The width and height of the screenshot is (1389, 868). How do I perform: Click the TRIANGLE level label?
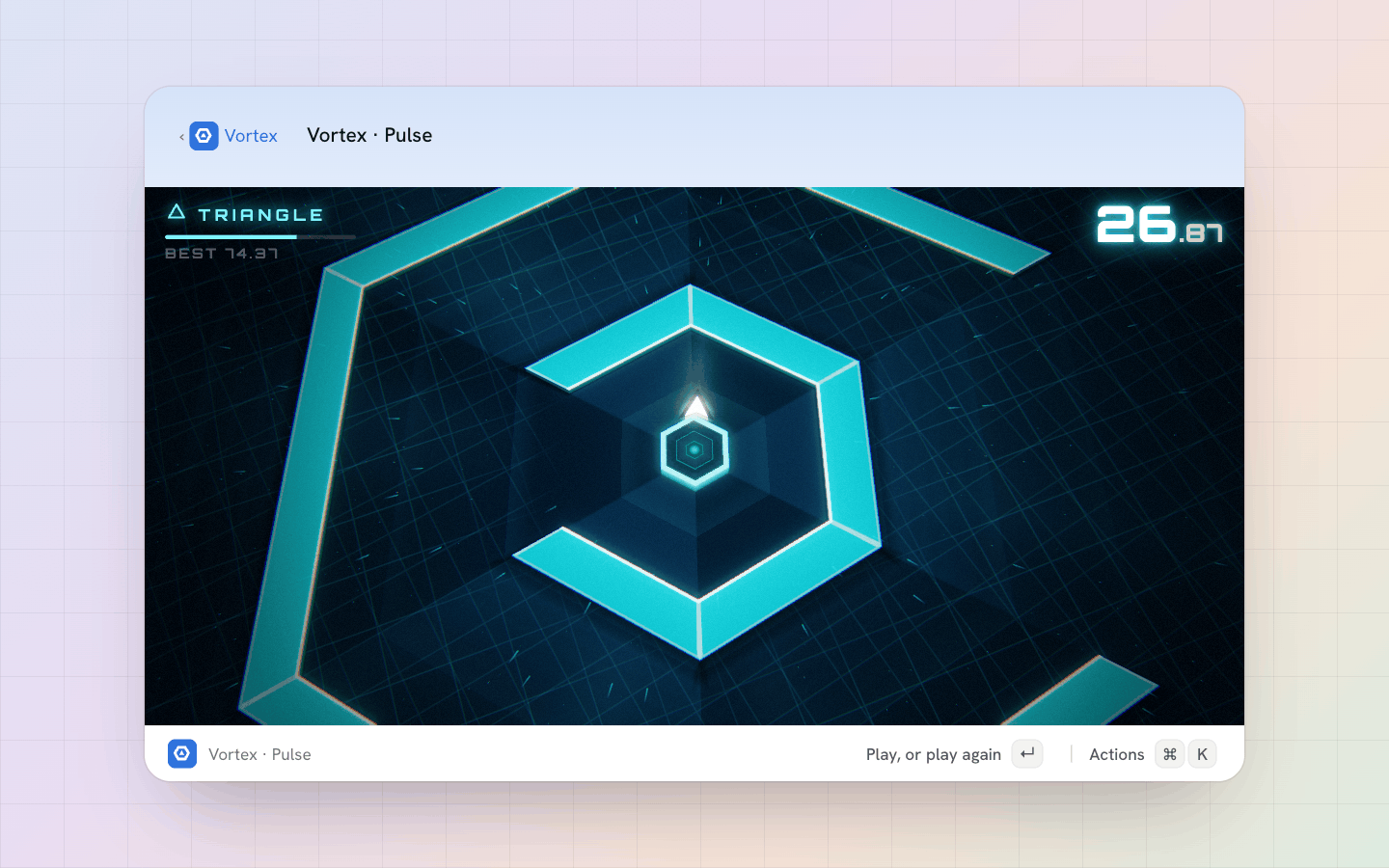pos(260,214)
